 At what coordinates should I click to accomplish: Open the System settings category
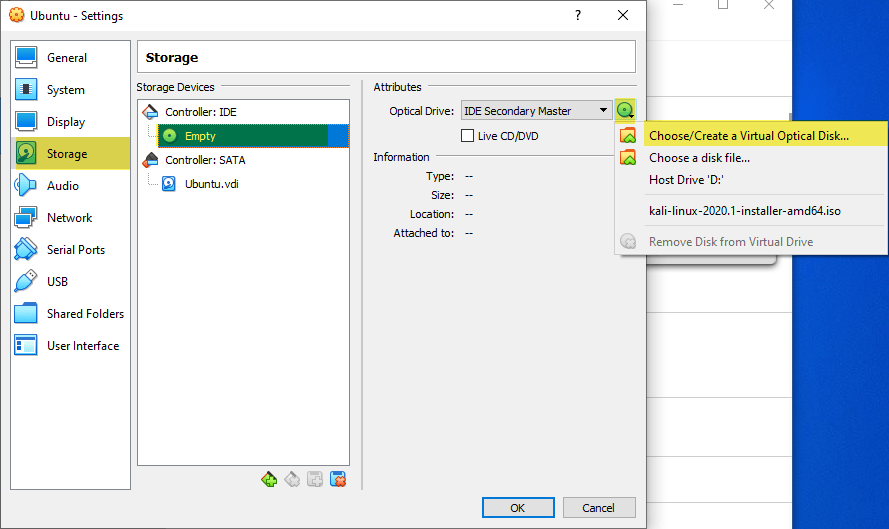coord(70,90)
